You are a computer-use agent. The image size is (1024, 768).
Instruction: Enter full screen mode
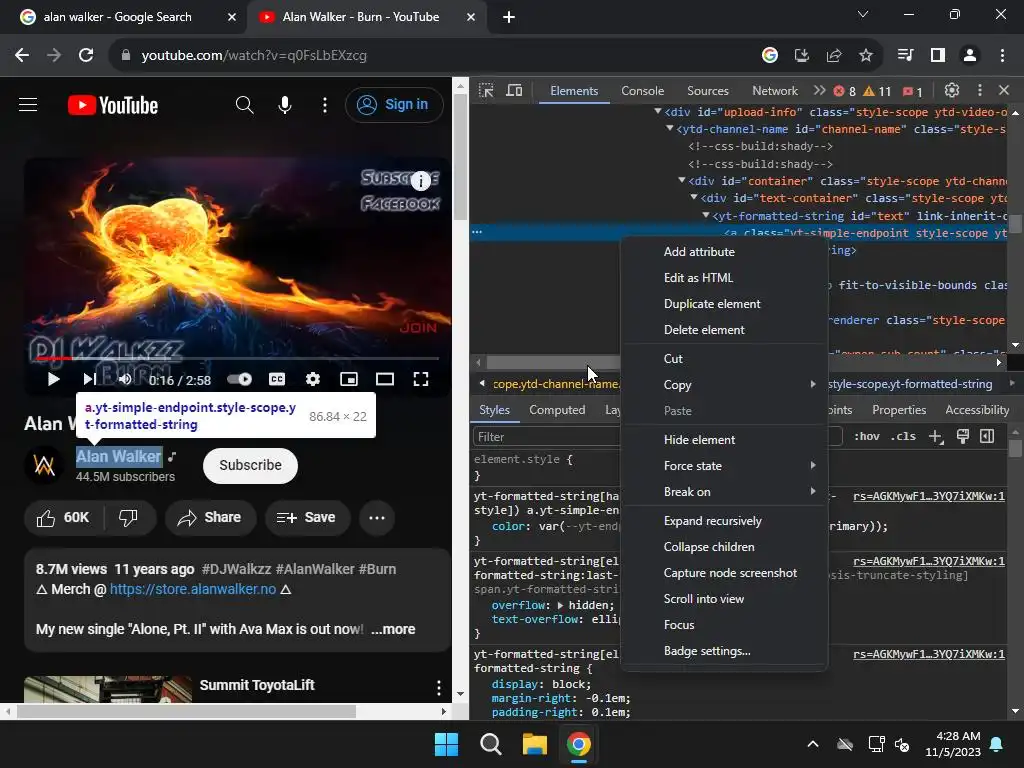[421, 379]
